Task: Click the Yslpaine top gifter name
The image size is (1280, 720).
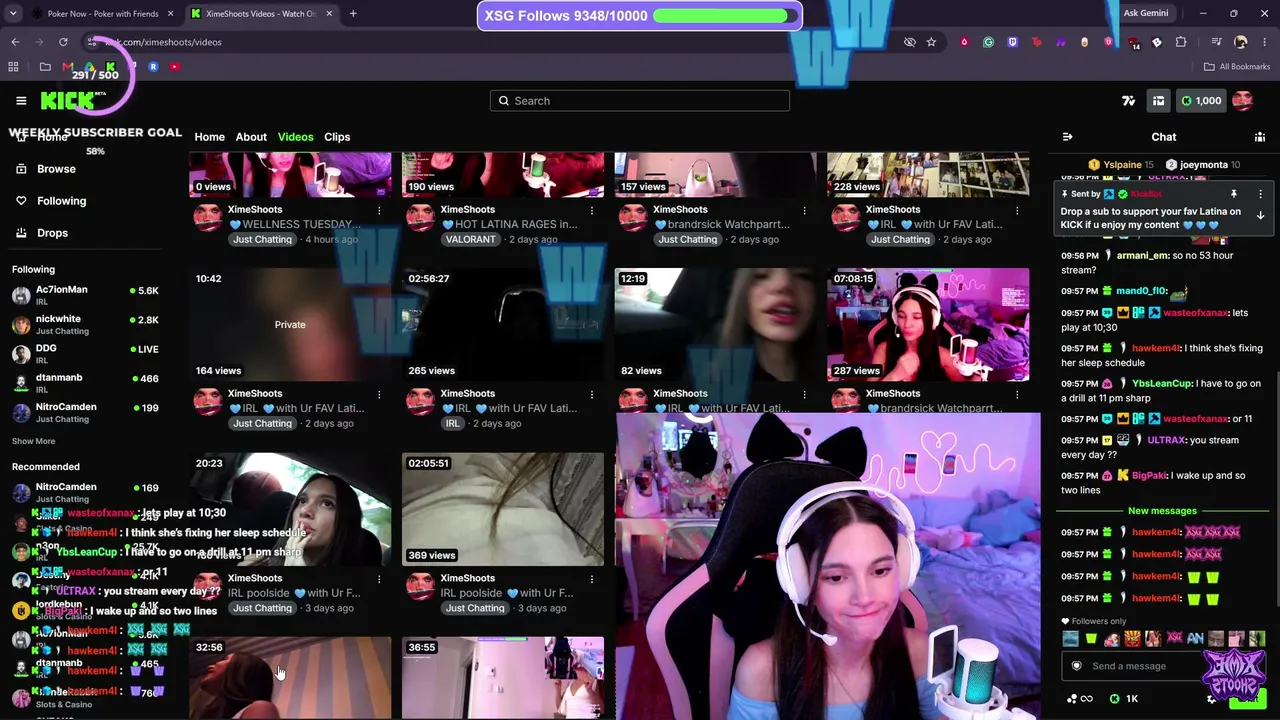Action: (1122, 165)
